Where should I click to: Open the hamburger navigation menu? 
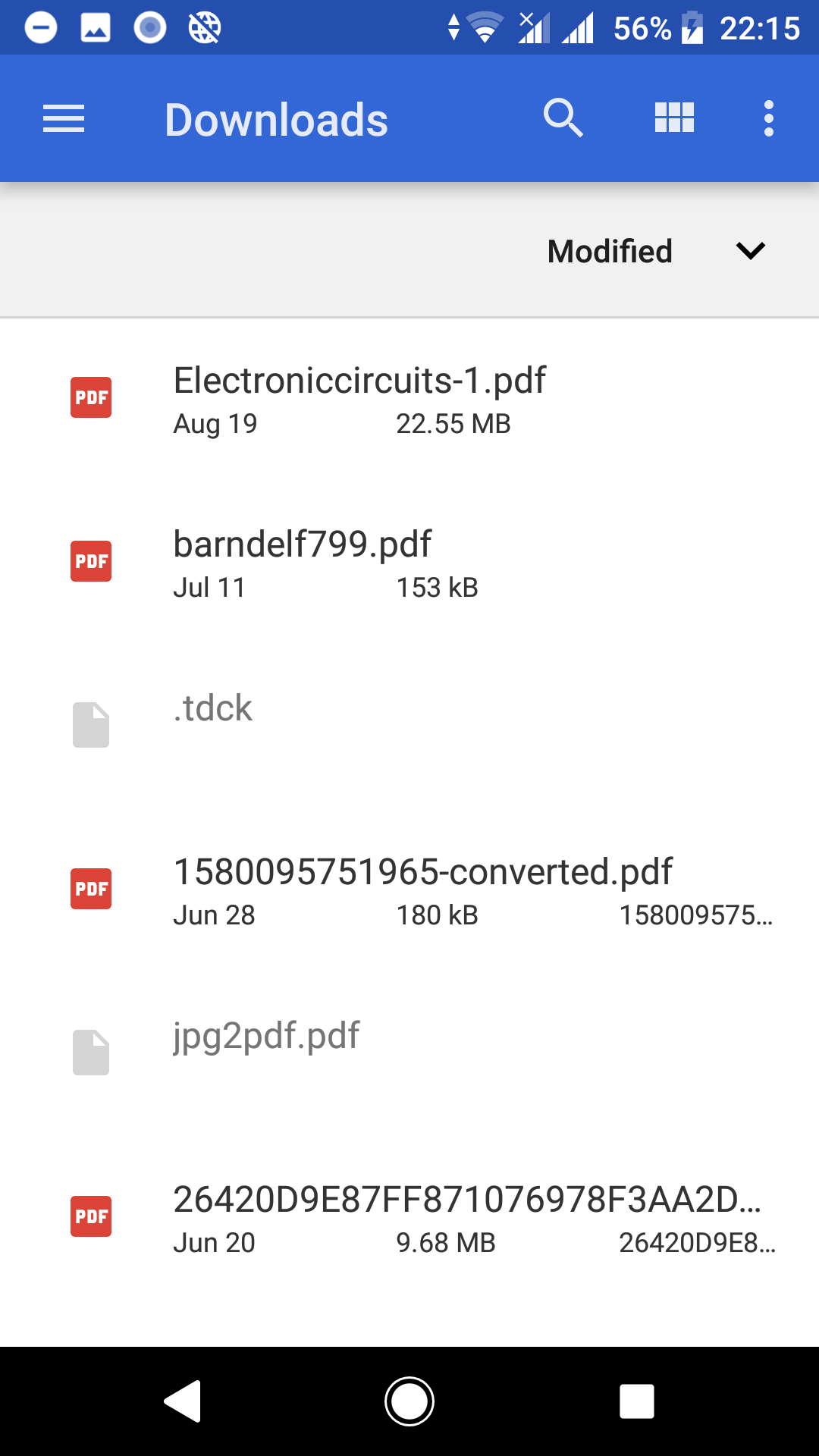point(64,119)
